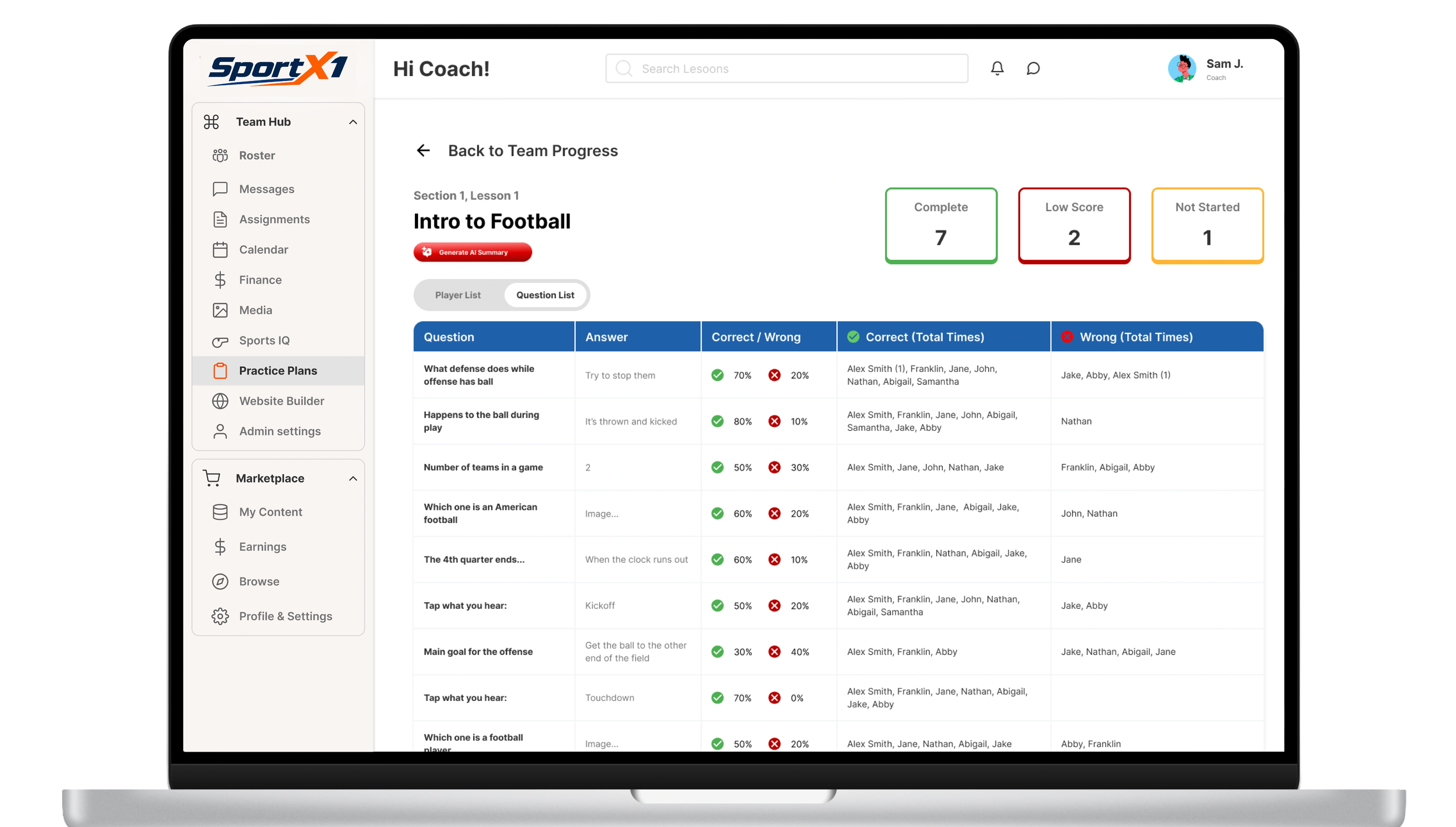Select 'Which one is an American football' row
1456x827 pixels.
(838, 513)
